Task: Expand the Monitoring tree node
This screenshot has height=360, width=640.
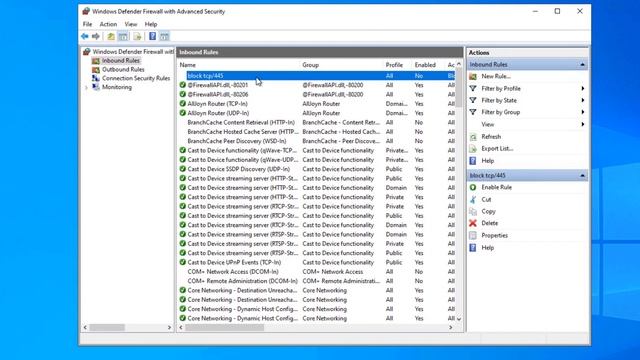Action: (x=86, y=87)
